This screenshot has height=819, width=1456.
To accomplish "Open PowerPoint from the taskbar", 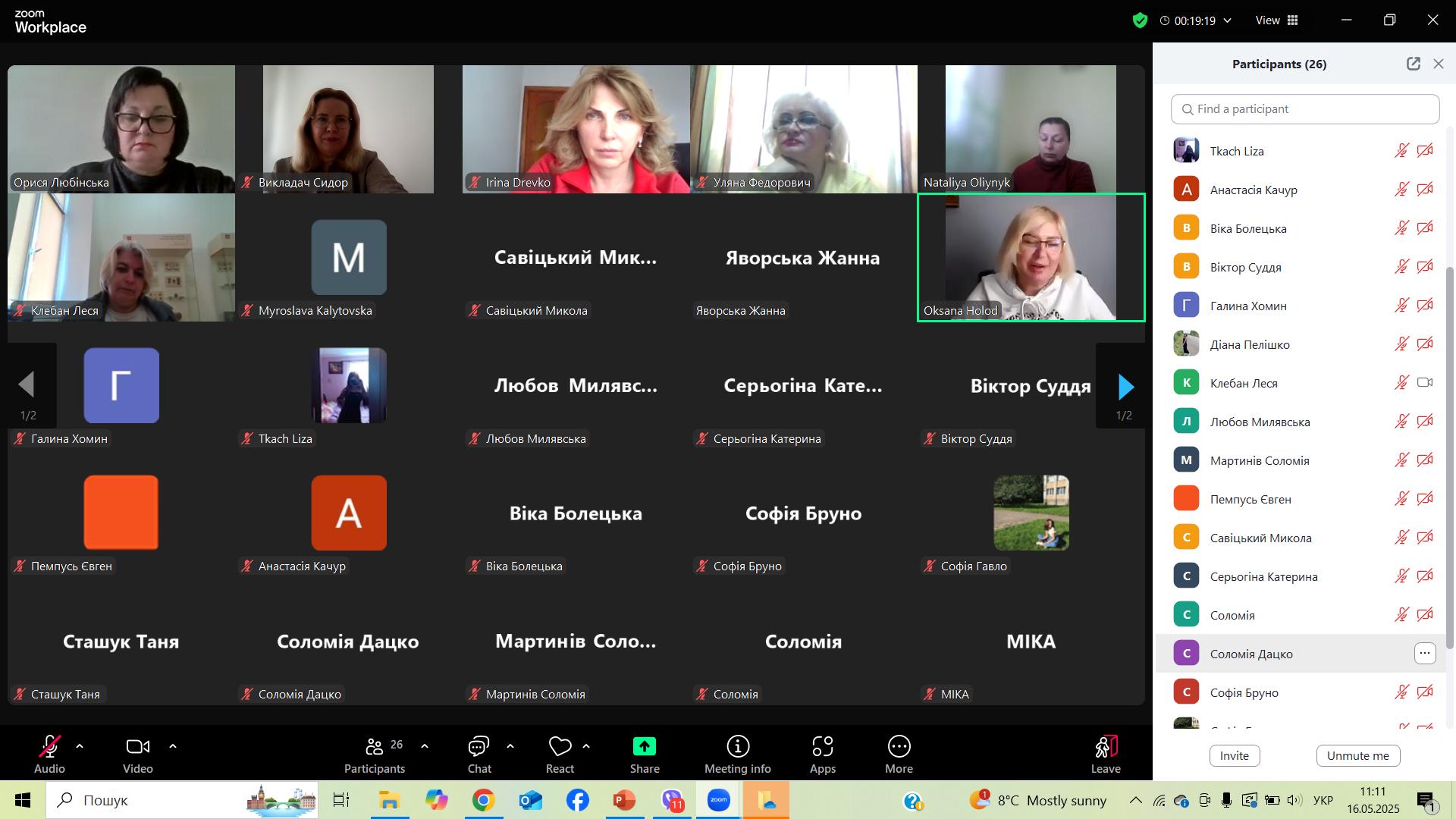I will [624, 800].
